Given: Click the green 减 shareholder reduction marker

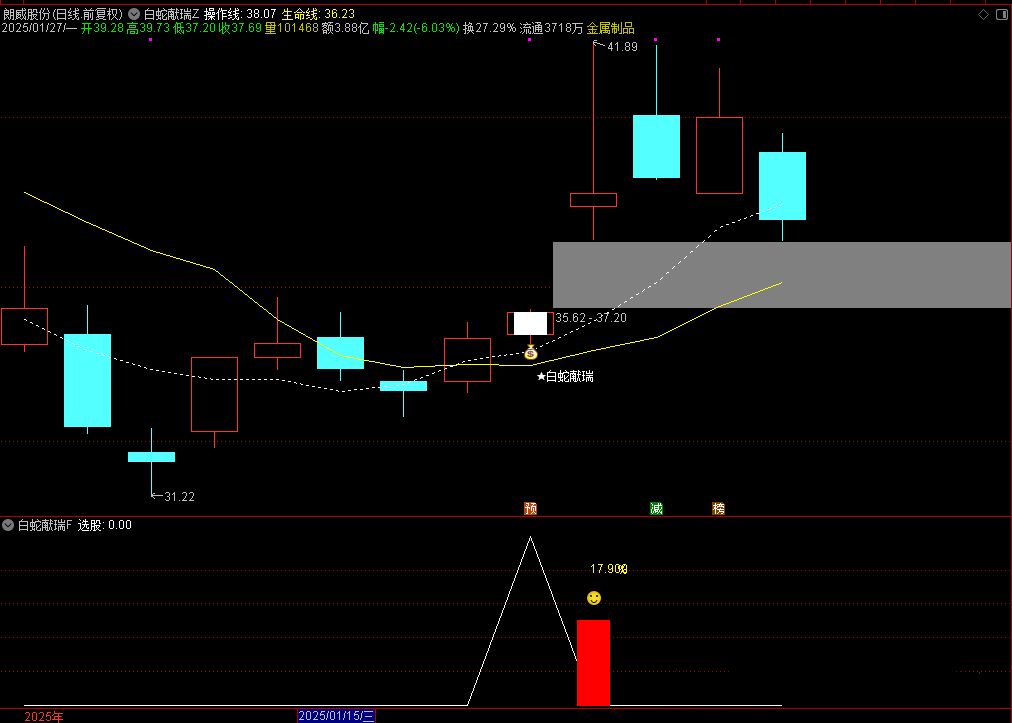Looking at the screenshot, I should click(656, 509).
